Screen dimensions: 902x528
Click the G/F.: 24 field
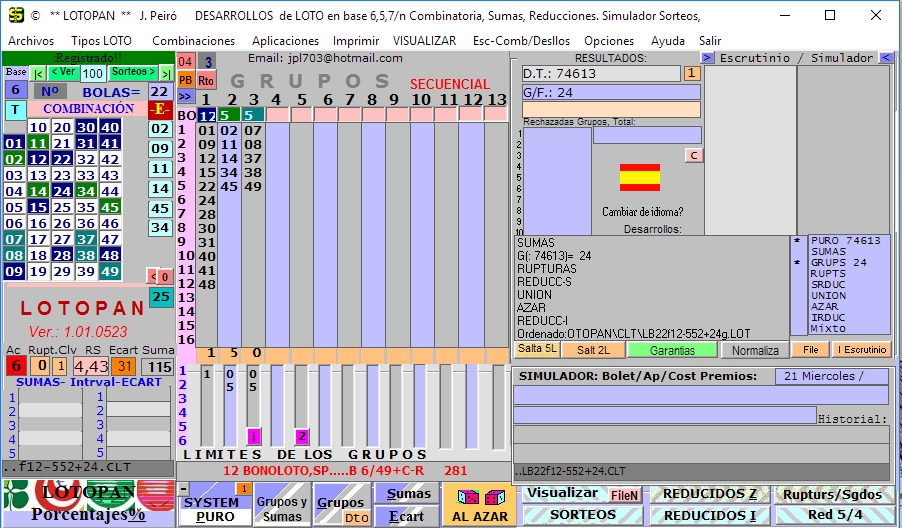pyautogui.click(x=611, y=93)
